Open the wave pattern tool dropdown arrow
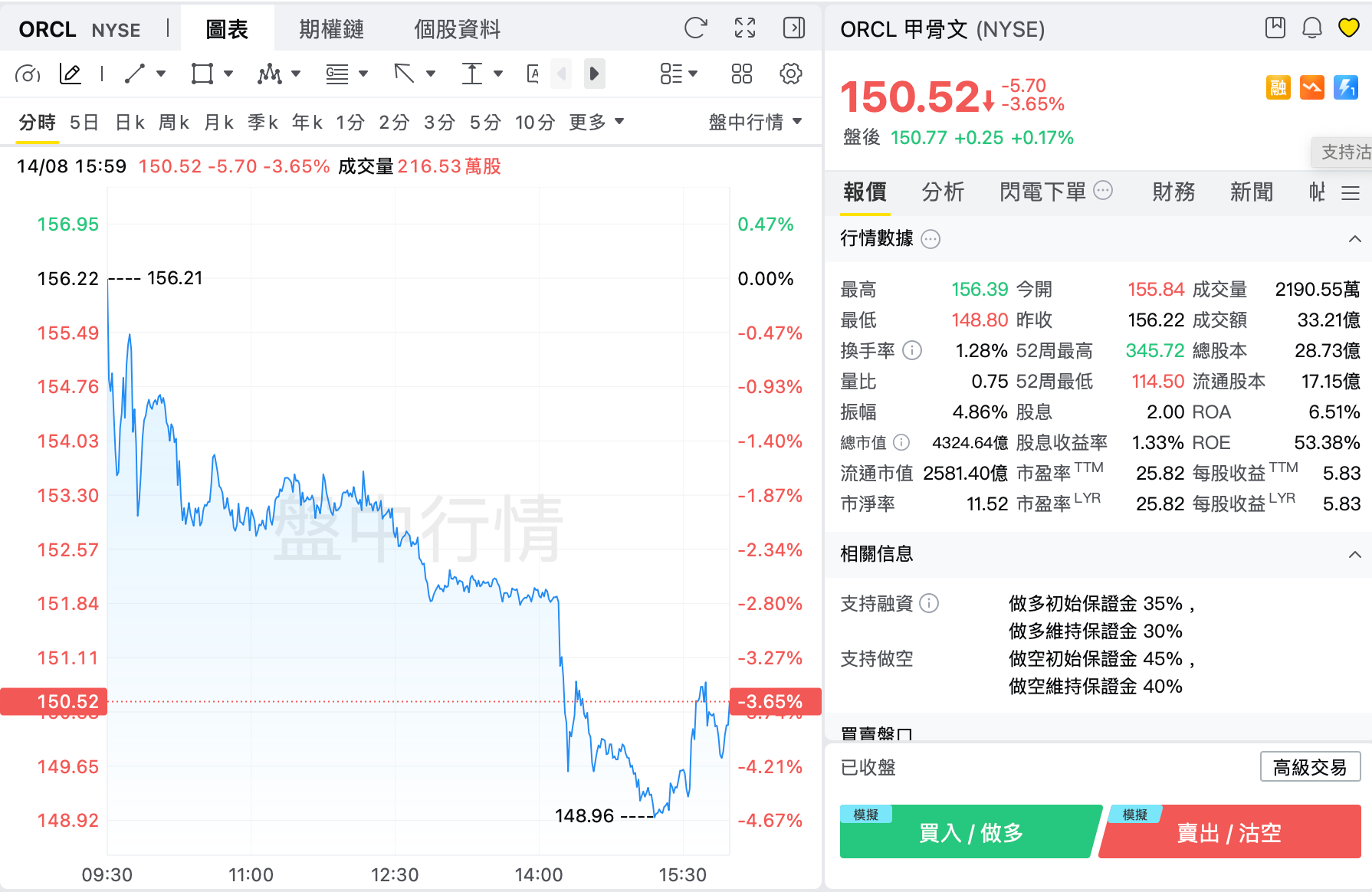 coord(296,74)
